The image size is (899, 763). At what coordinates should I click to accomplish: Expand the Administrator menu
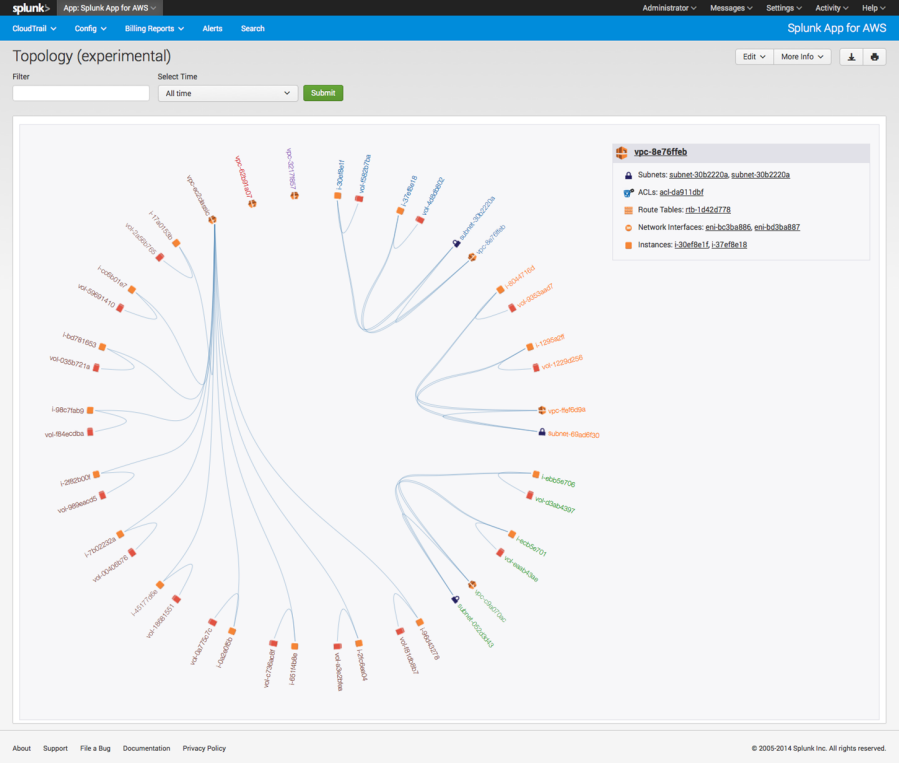(x=669, y=8)
